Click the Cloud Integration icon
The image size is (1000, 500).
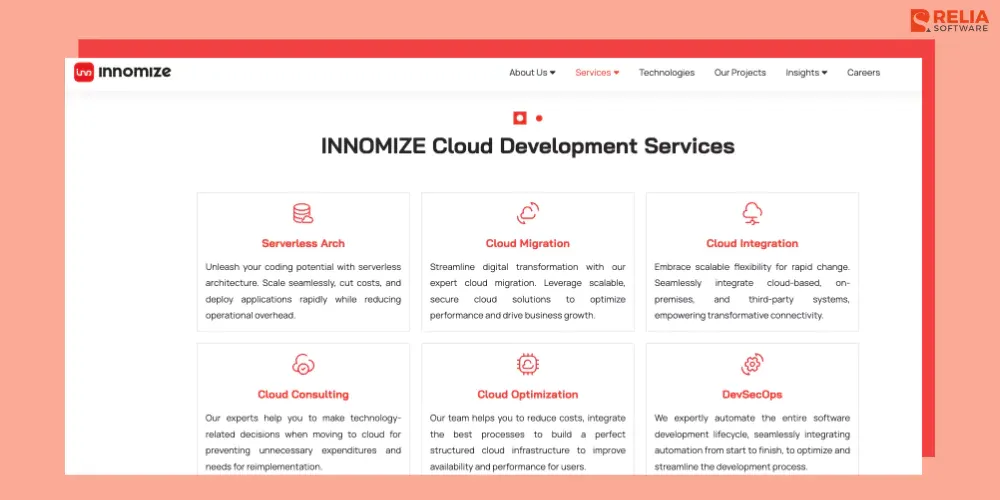[x=752, y=213]
